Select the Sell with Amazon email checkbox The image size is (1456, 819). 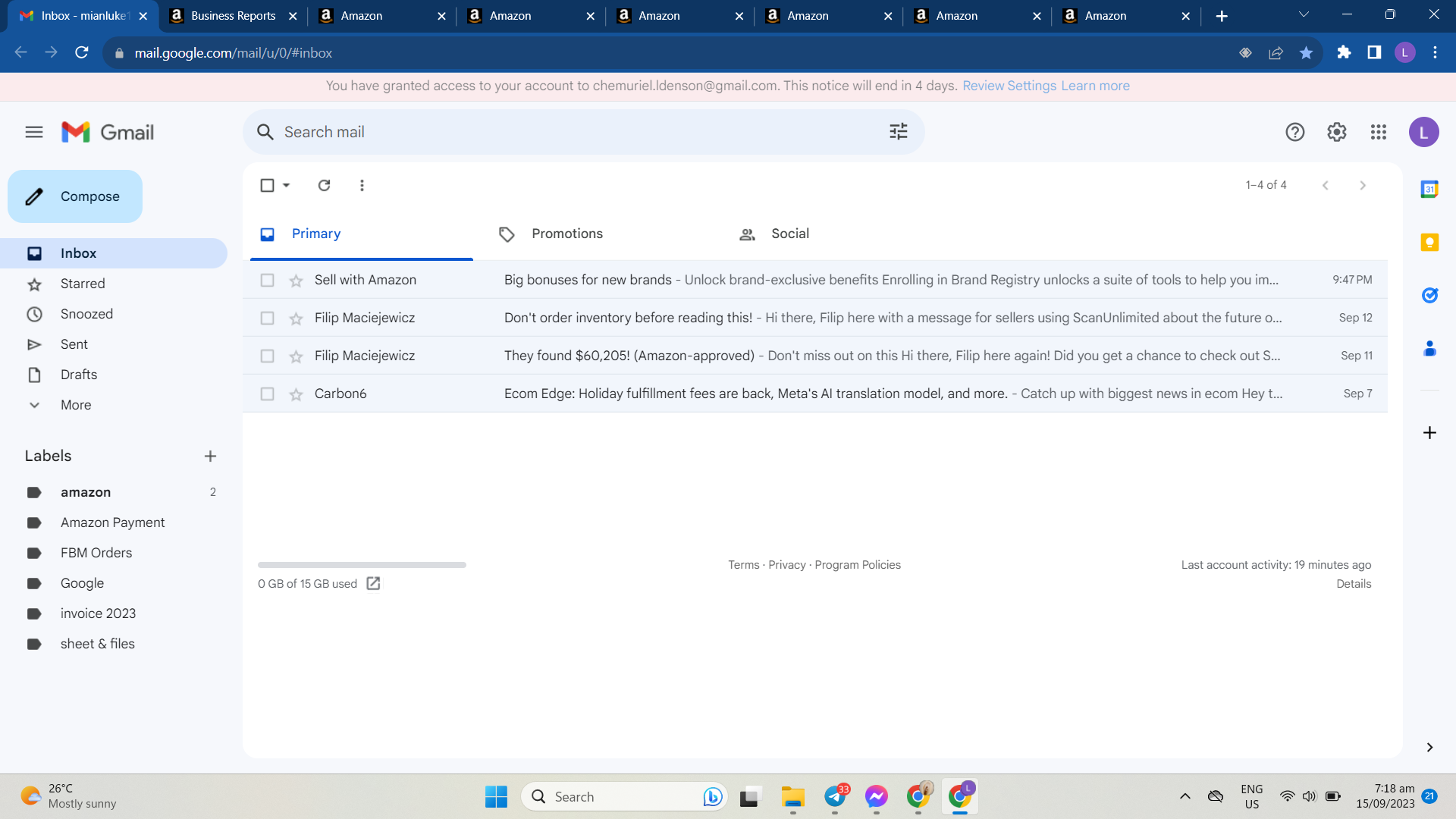[267, 280]
